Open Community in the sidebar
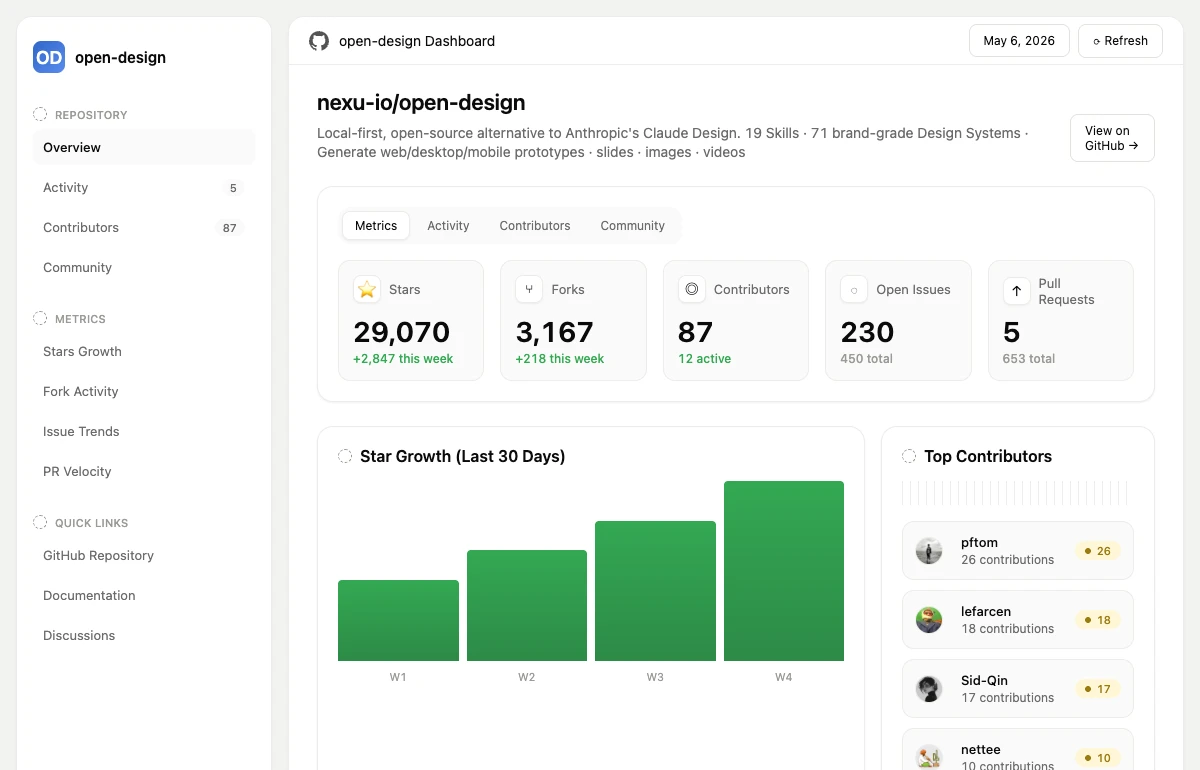Viewport: 1200px width, 770px height. [x=144, y=267]
